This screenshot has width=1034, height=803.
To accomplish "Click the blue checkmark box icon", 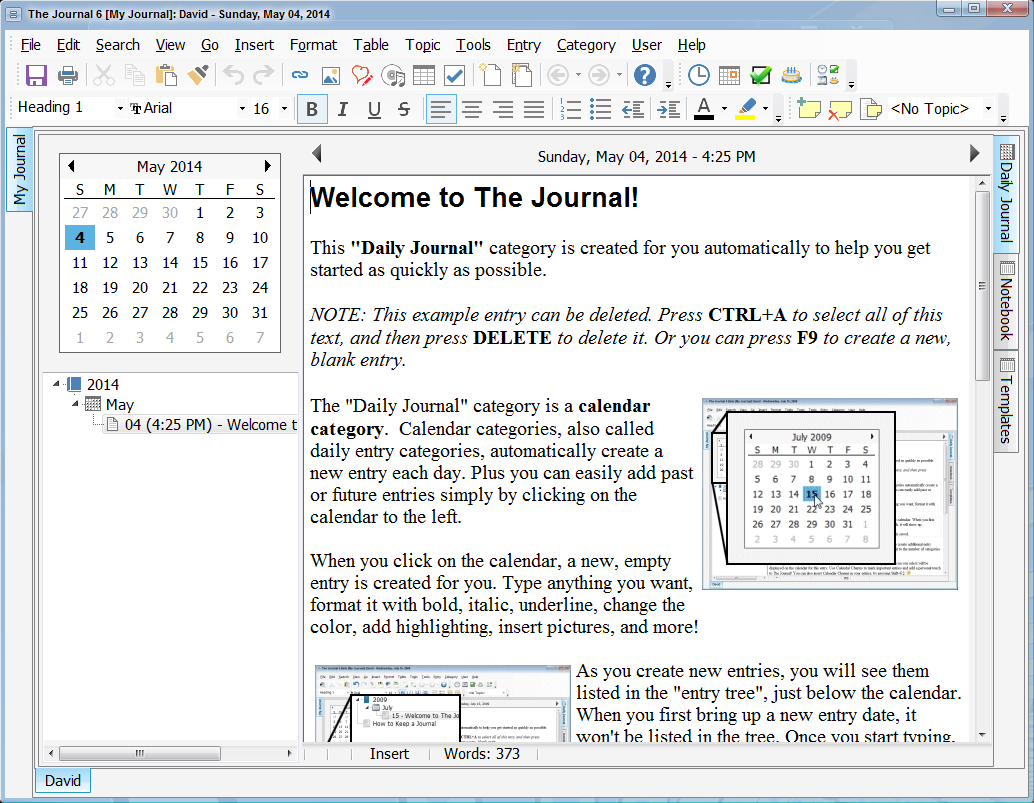I will (x=455, y=75).
